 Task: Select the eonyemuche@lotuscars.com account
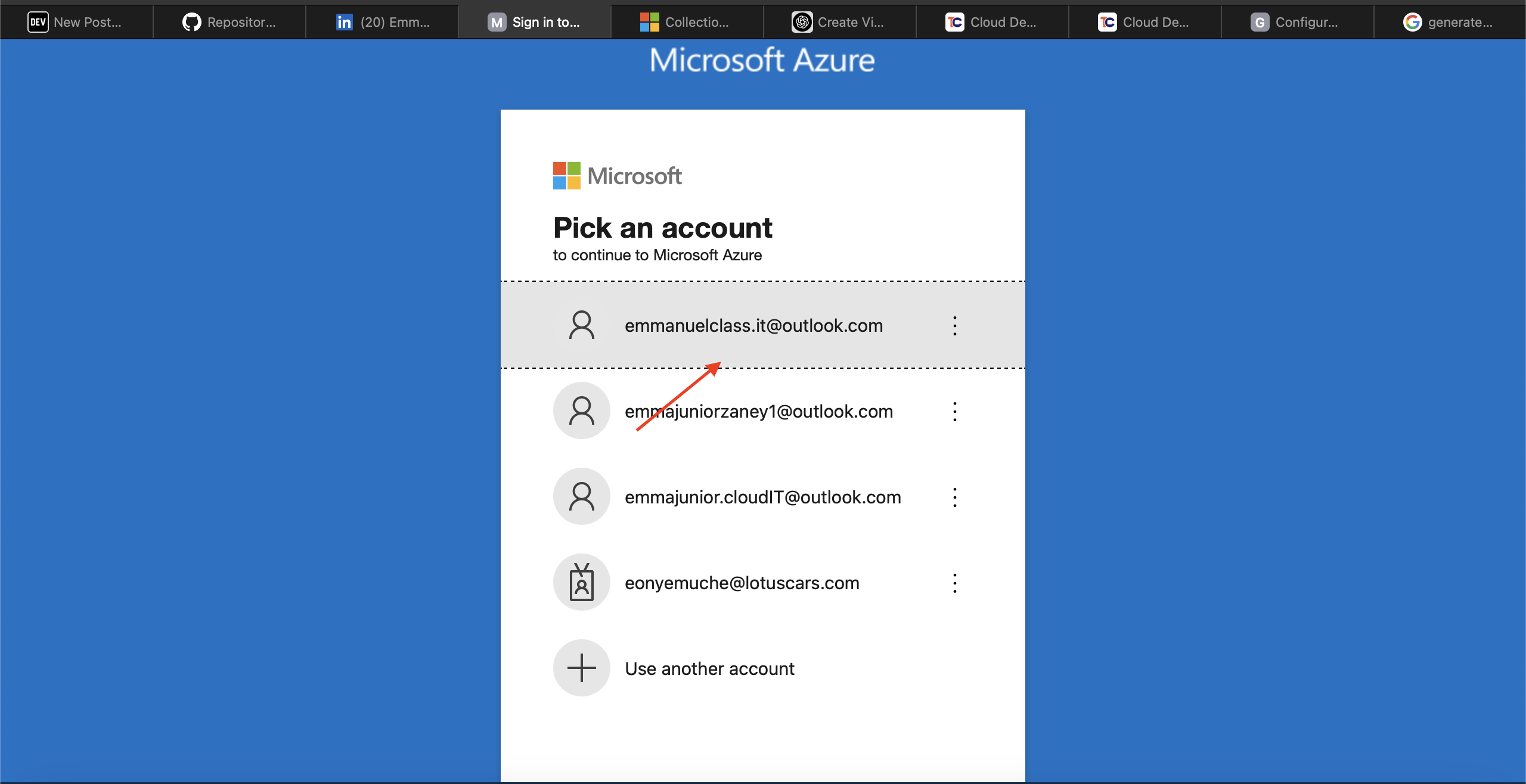(x=763, y=583)
